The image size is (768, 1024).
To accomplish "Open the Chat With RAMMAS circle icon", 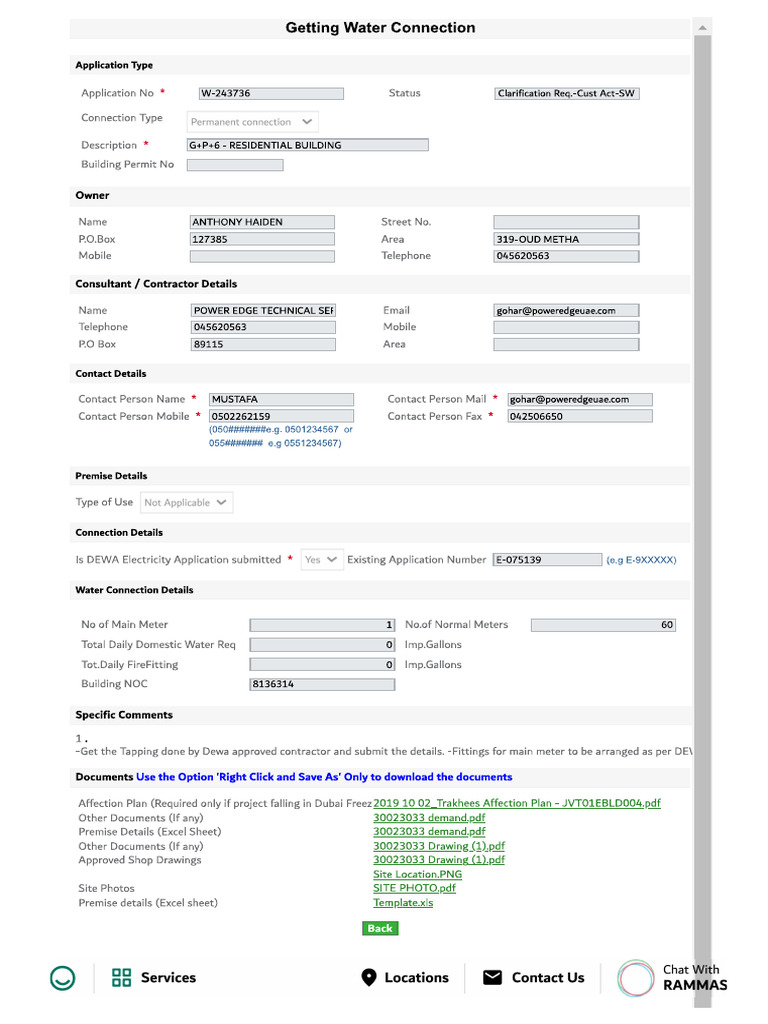I will click(x=636, y=978).
